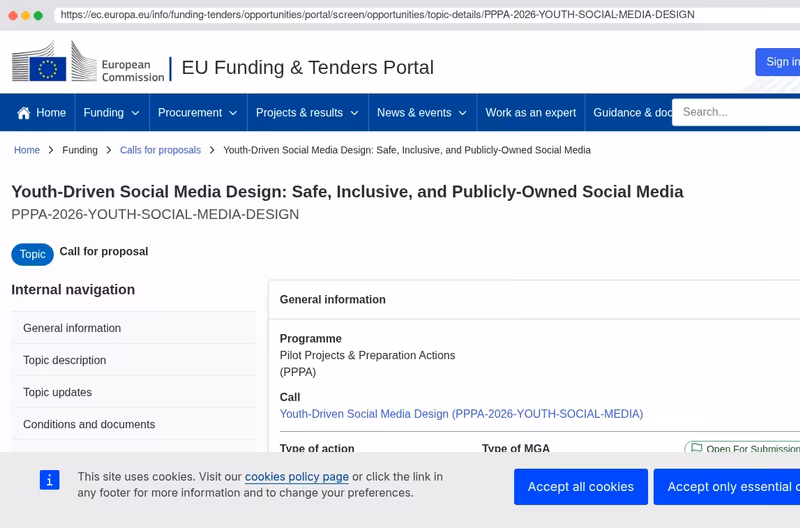Jump to Topic description in internal navigation
The image size is (800, 528).
tap(134, 360)
